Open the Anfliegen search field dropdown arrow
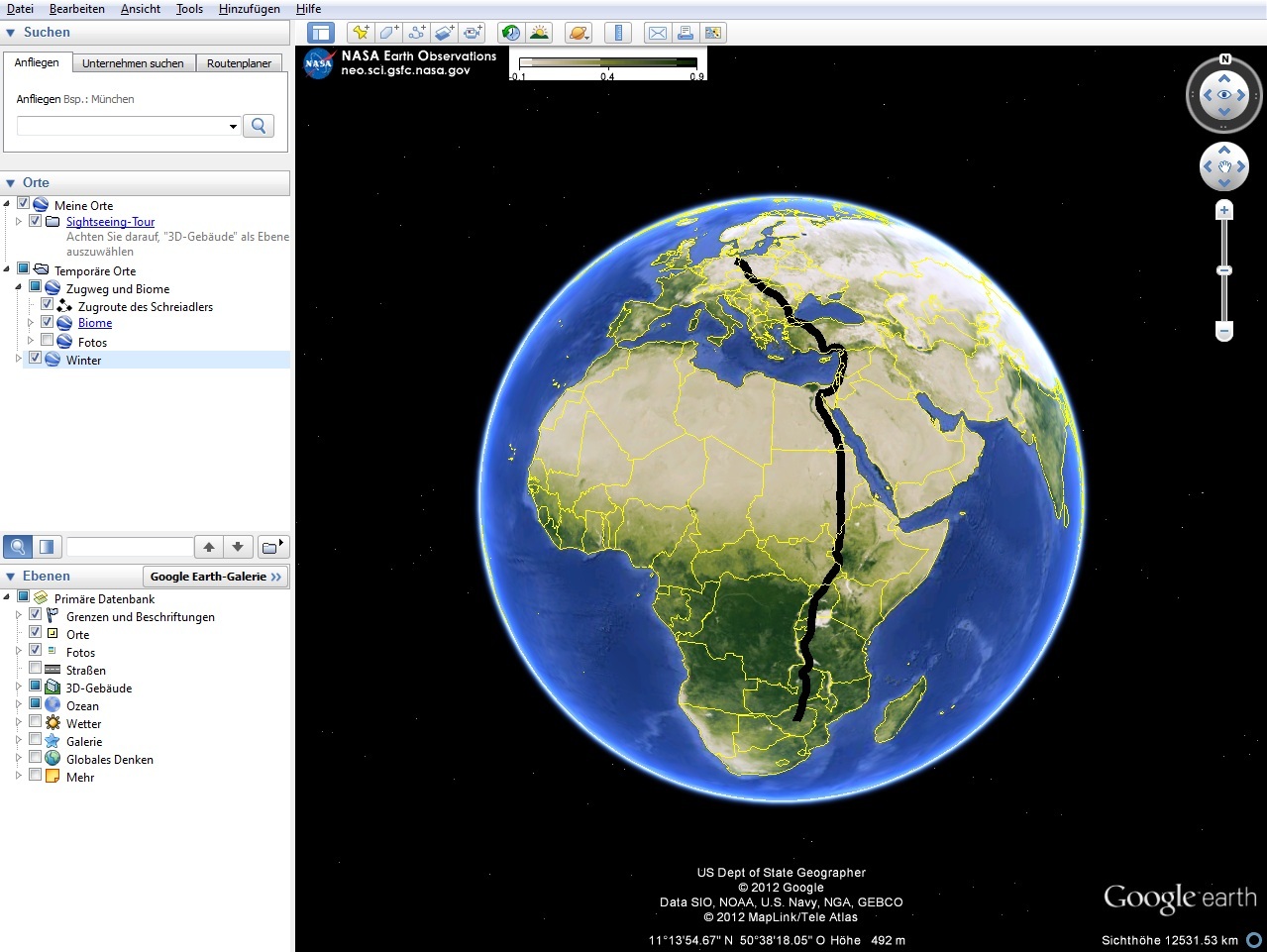This screenshot has height=952, width=1267. point(233,127)
